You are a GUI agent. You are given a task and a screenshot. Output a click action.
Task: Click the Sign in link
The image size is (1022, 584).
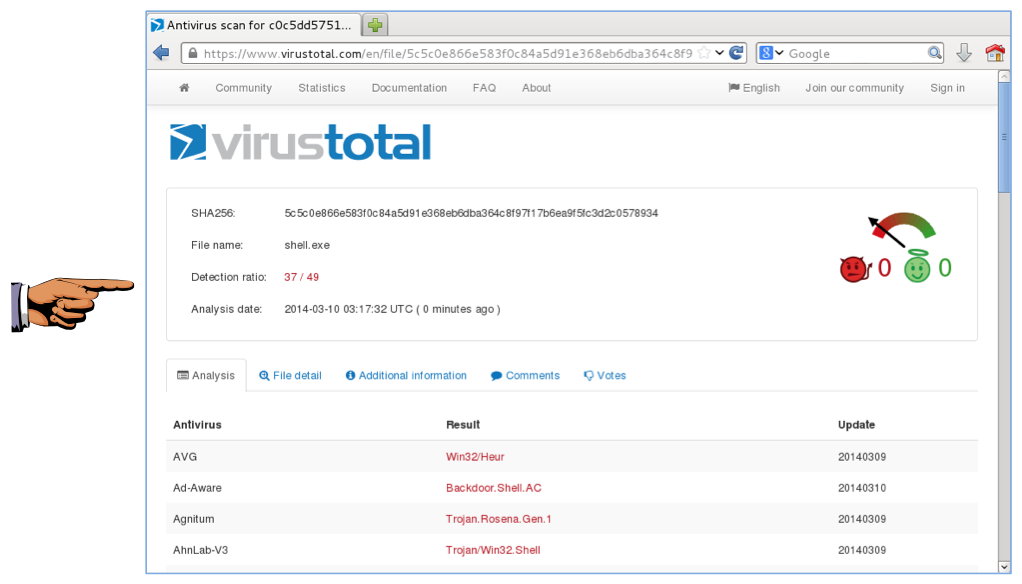pos(947,88)
